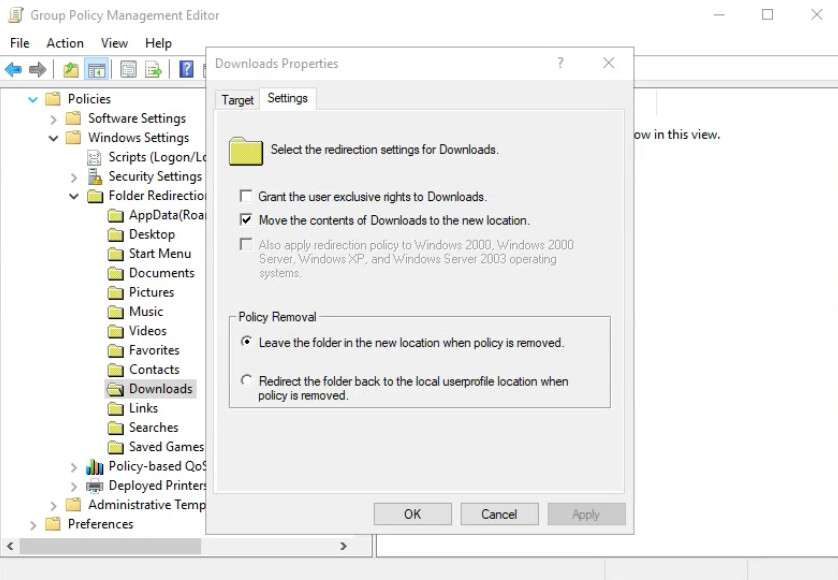Click the Export List toolbar icon
Viewport: 838px width, 580px height.
(x=155, y=69)
